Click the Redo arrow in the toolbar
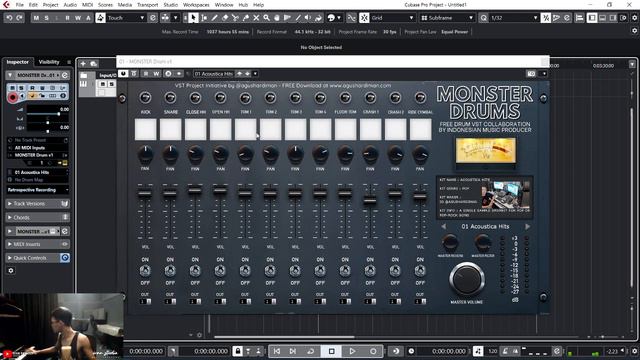This screenshot has width=640, height=360. [x=19, y=18]
